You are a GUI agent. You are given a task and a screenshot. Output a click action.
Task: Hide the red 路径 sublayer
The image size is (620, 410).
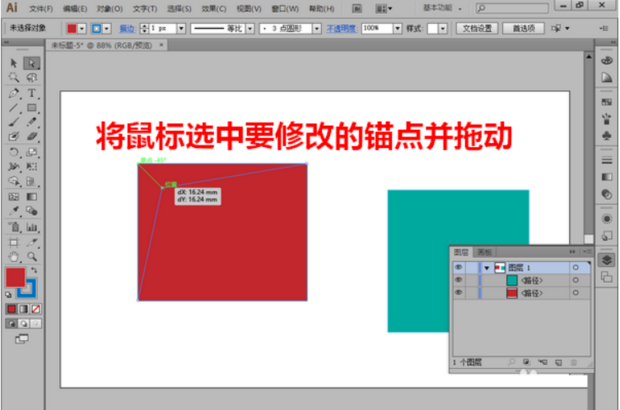(458, 293)
